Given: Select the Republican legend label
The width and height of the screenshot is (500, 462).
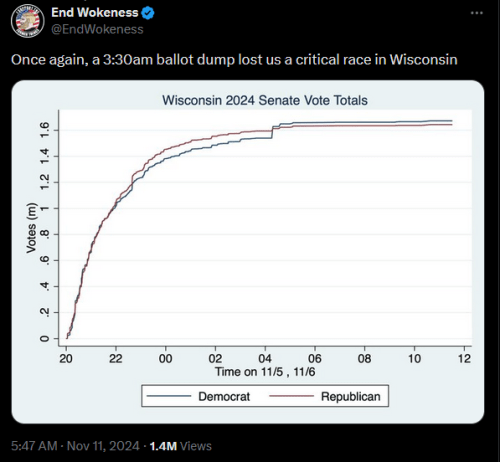Looking at the screenshot, I should (x=351, y=396).
